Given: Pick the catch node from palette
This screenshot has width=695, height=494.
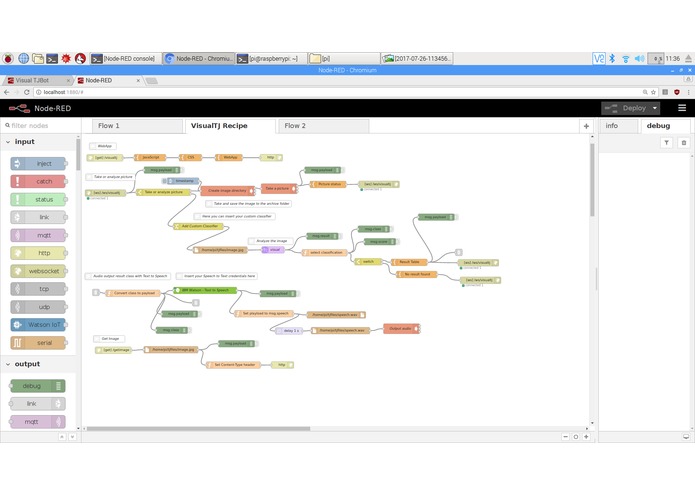Looking at the screenshot, I should pyautogui.click(x=38, y=181).
